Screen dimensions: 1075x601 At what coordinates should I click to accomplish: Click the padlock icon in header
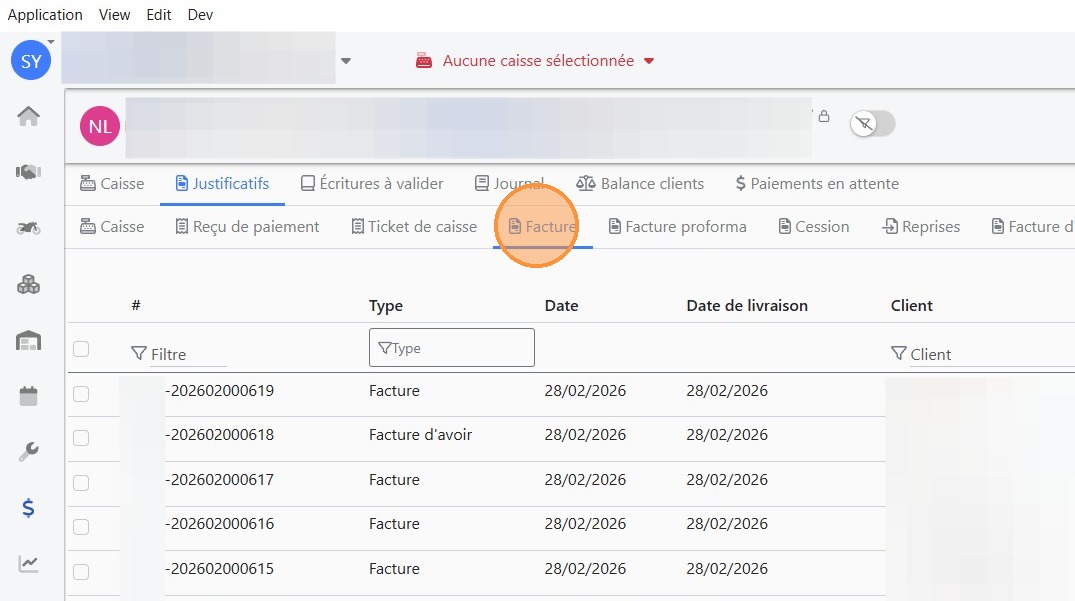[x=824, y=116]
